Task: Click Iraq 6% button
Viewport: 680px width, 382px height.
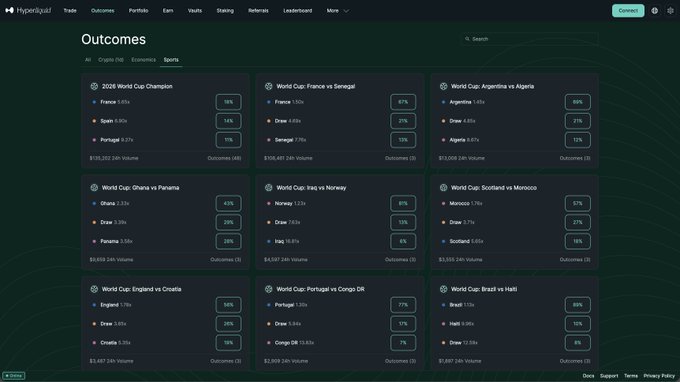Action: (403, 242)
